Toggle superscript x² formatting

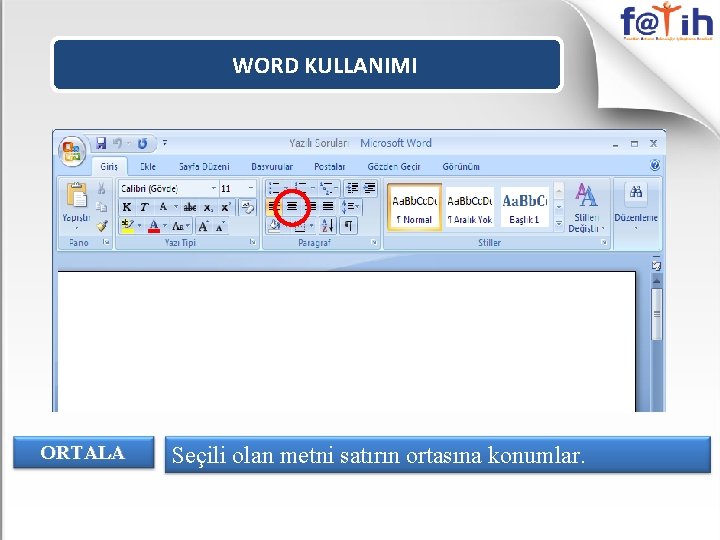pos(225,208)
